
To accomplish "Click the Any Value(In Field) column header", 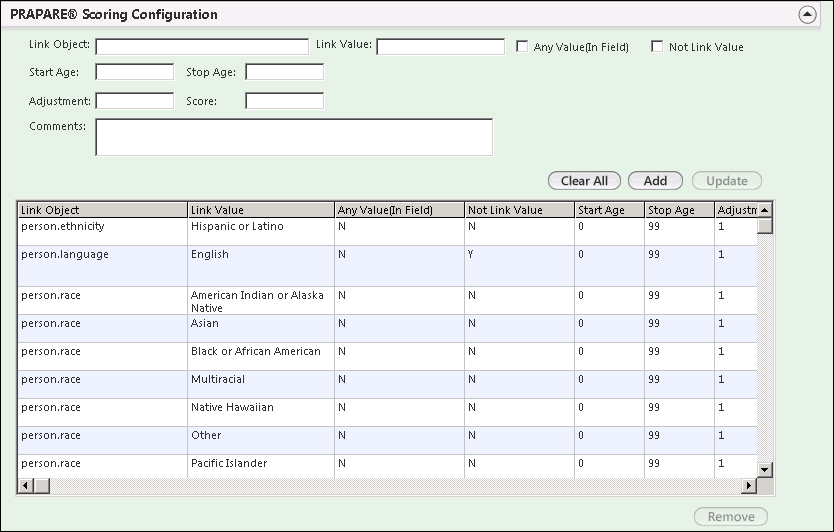I will [x=399, y=210].
